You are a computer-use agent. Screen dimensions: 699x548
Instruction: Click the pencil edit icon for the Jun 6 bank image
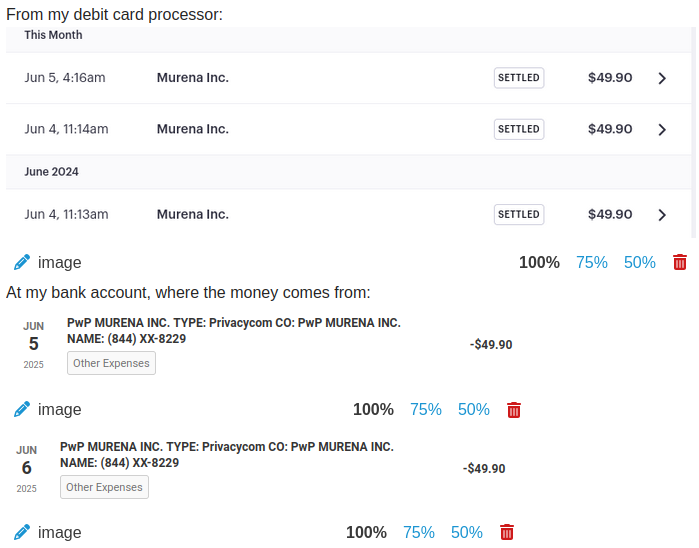[x=22, y=532]
